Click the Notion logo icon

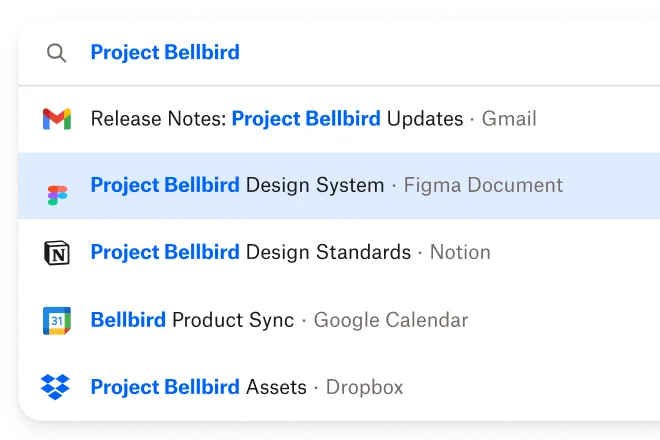pyautogui.click(x=57, y=253)
